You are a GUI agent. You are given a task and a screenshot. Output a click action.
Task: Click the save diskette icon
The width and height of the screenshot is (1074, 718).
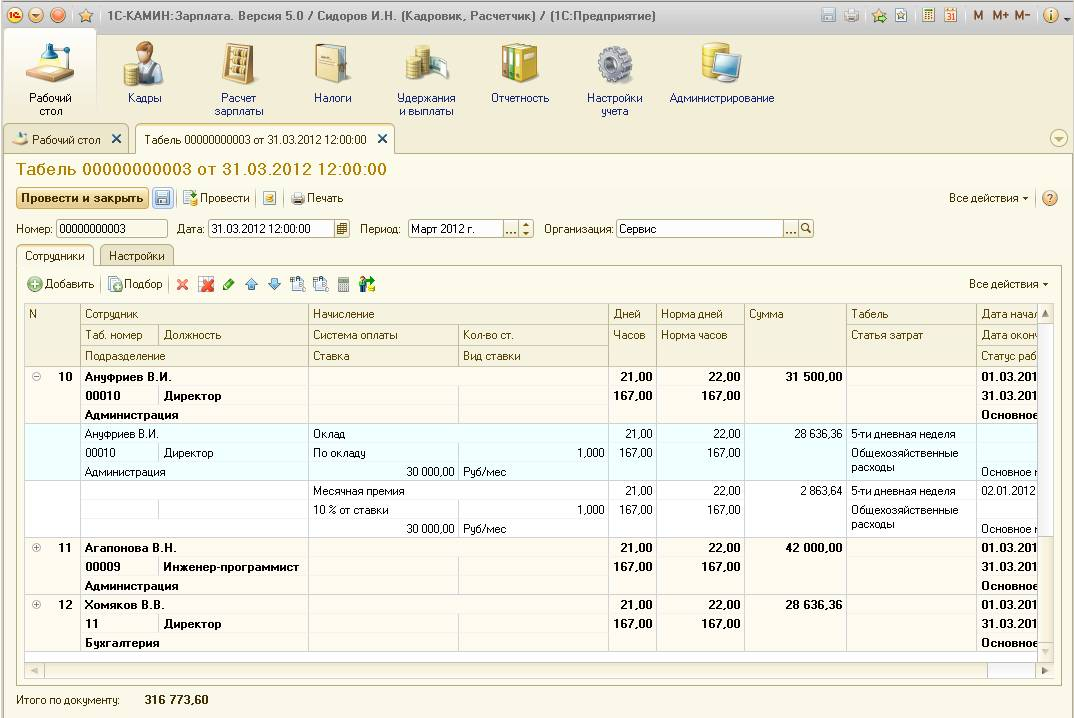[x=163, y=198]
